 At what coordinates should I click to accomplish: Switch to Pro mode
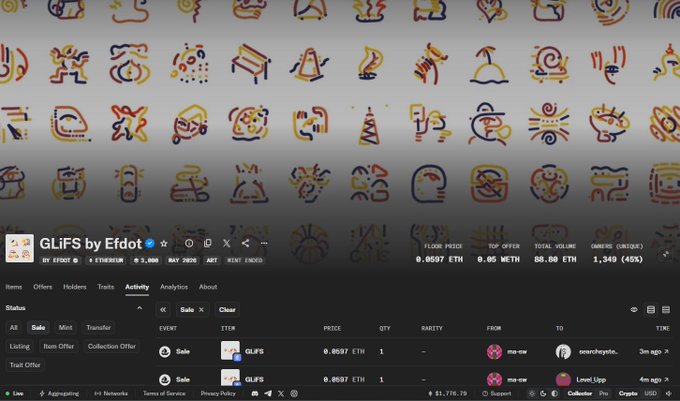point(604,394)
